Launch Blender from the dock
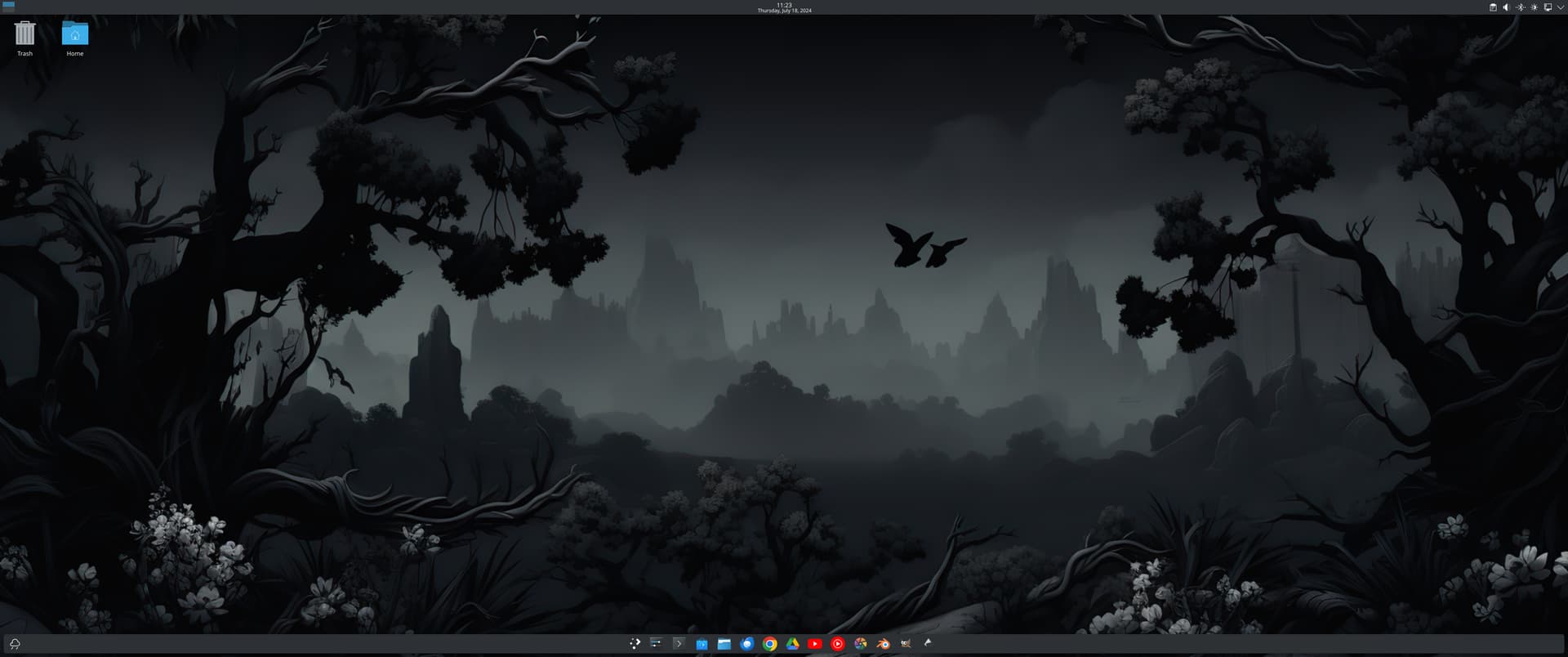 pos(883,644)
